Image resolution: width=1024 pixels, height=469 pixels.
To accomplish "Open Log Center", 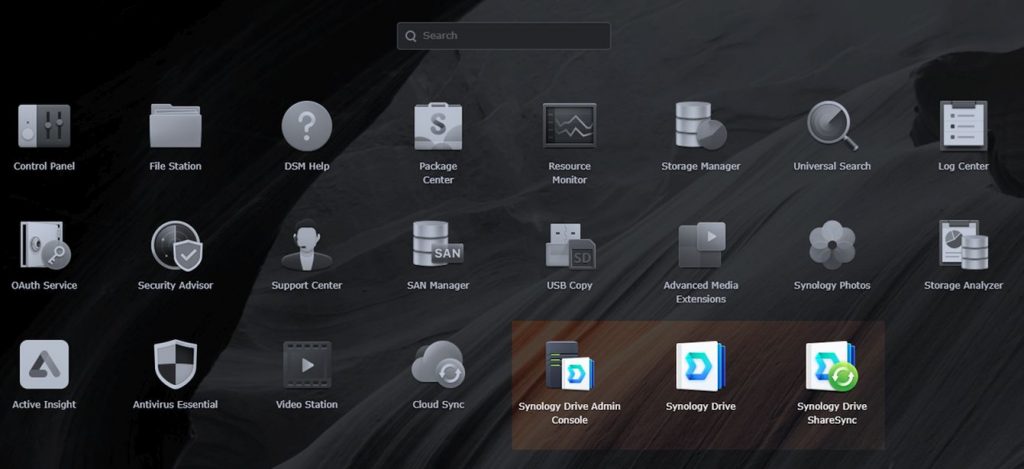I will pyautogui.click(x=963, y=125).
